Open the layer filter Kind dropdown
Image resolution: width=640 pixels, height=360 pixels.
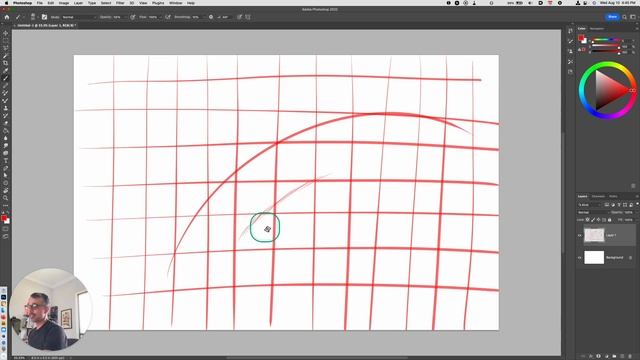(x=590, y=205)
